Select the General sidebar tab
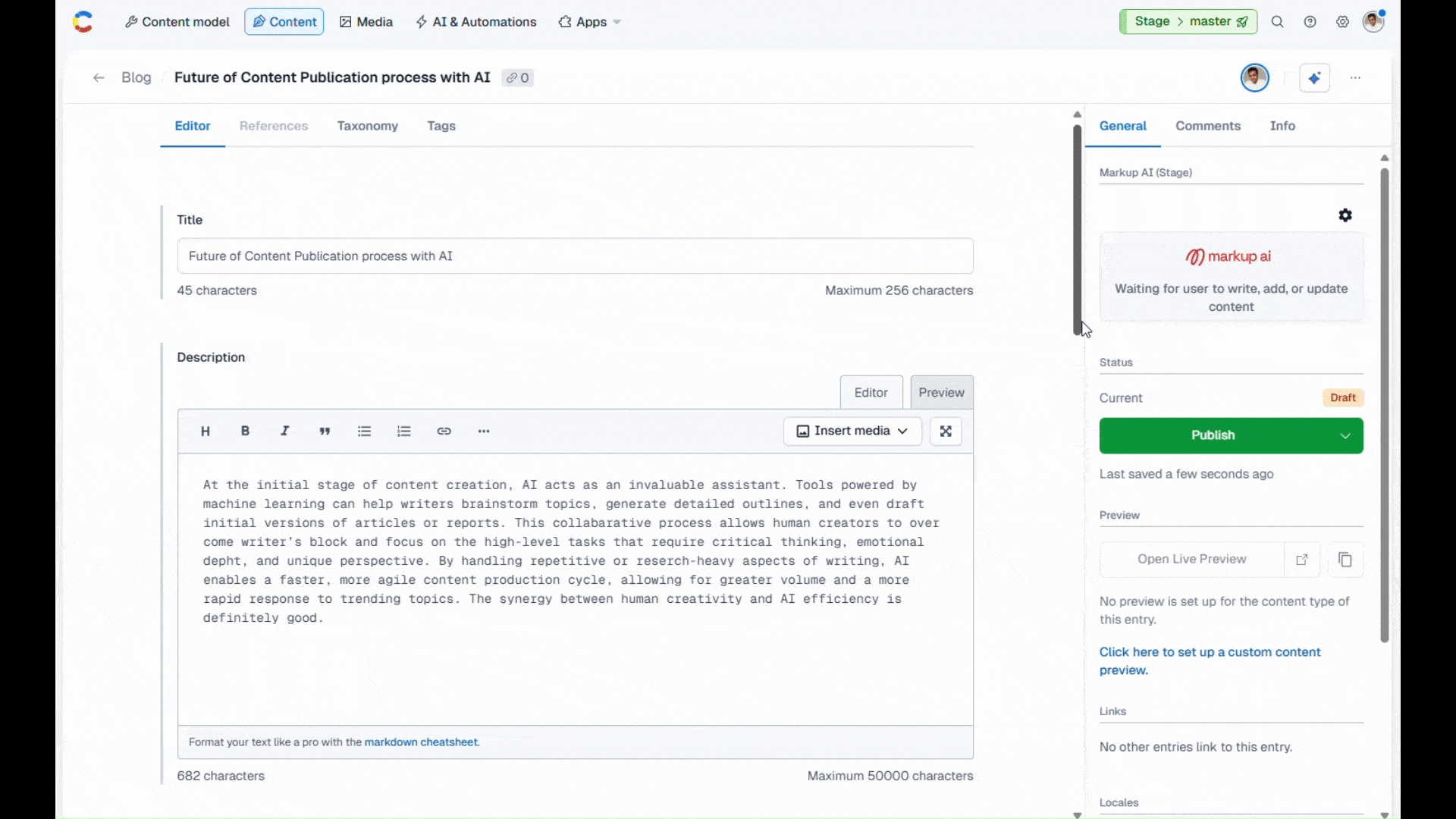 point(1123,126)
